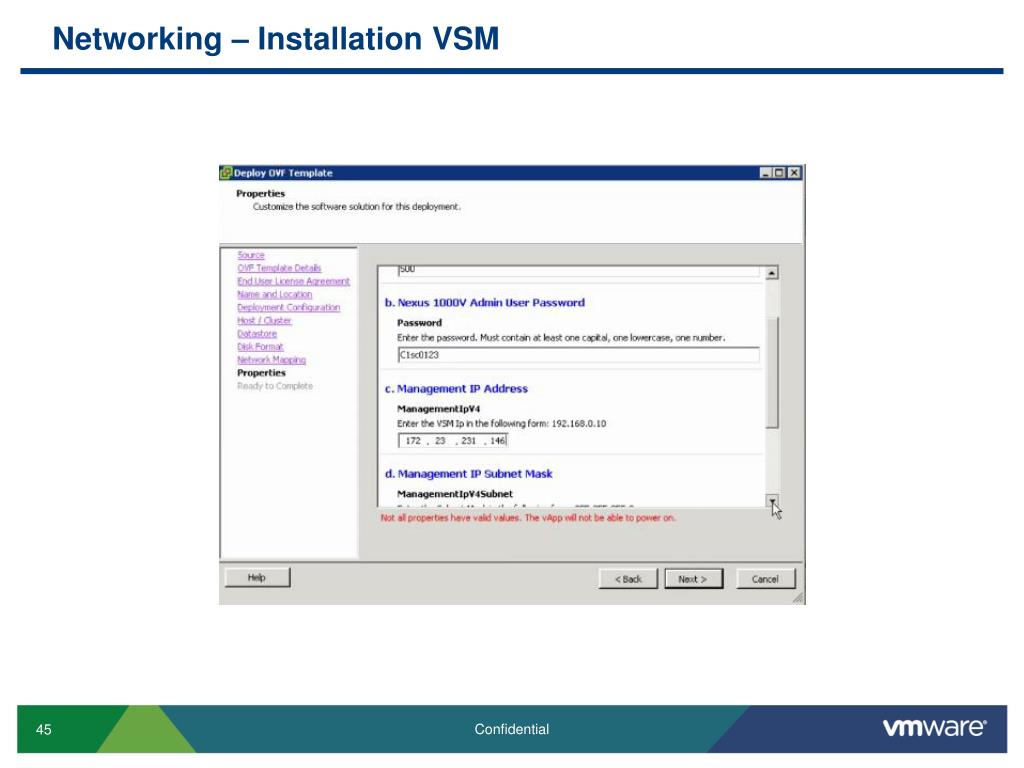Select the Disk Format step

tap(260, 347)
